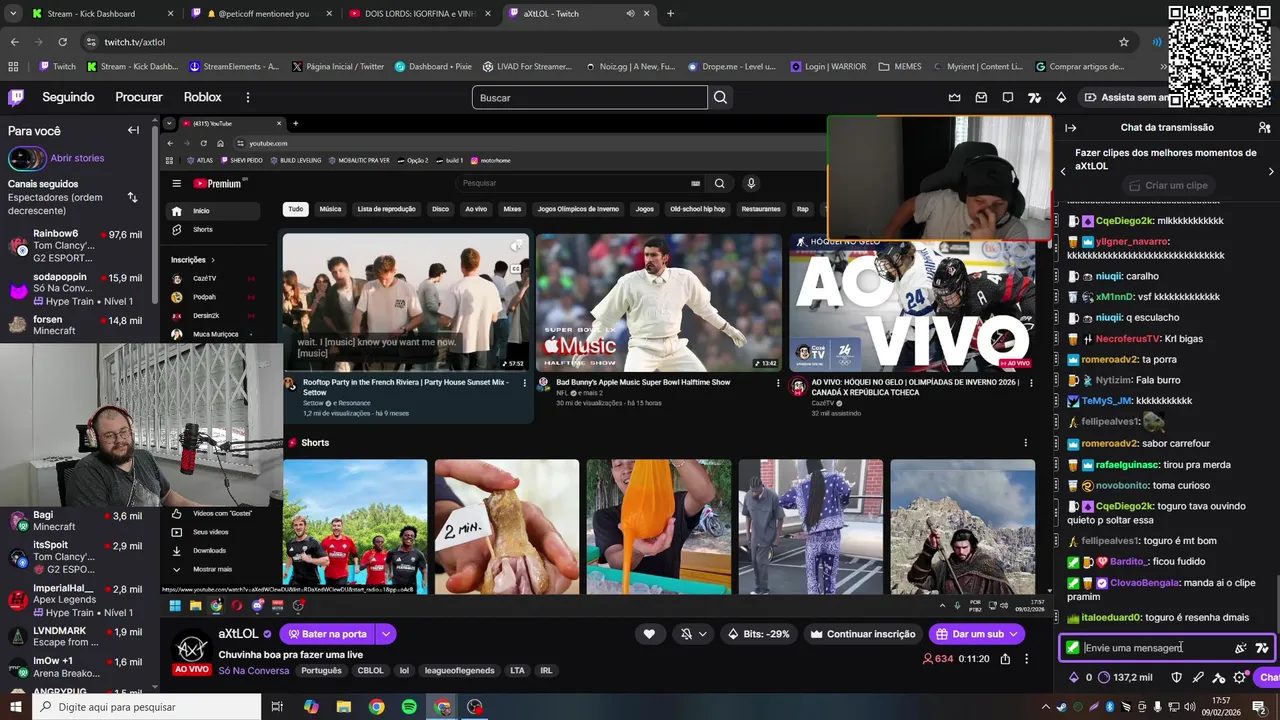The image size is (1280, 720).
Task: Open the Twitch bookmark in bookmarks bar
Action: click(x=57, y=67)
